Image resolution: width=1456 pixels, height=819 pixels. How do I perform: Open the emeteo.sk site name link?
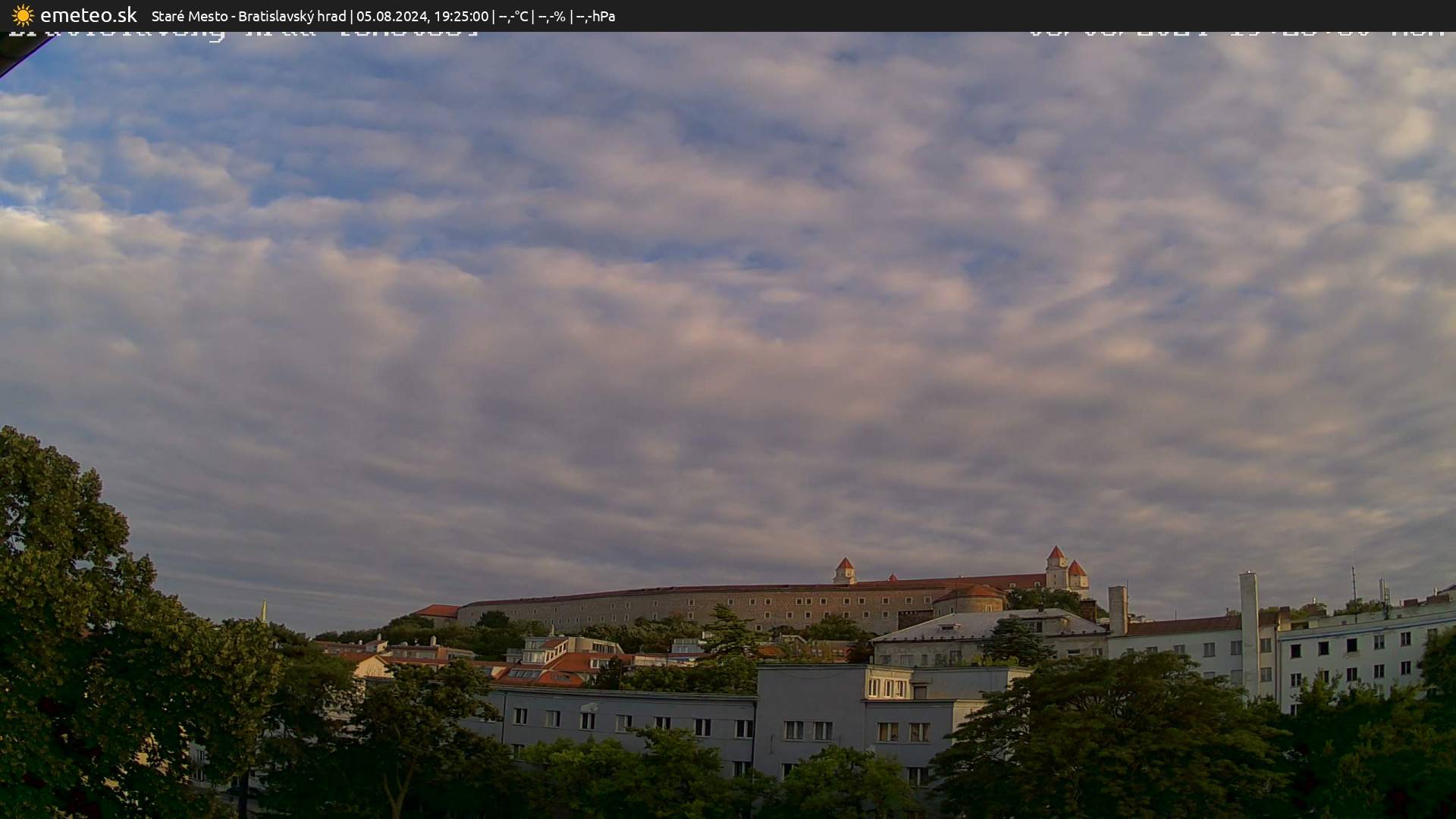(88, 15)
